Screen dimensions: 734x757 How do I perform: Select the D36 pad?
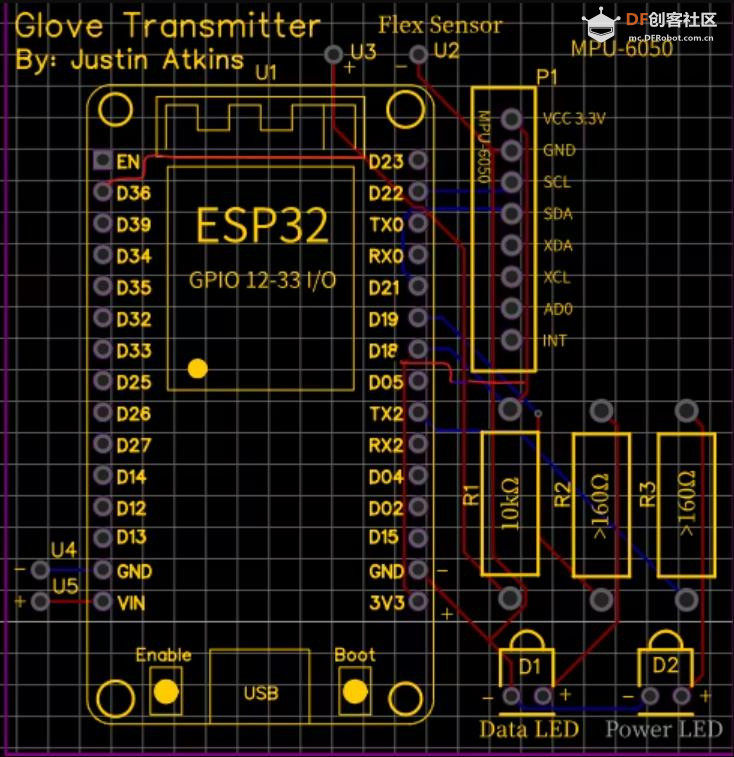click(x=102, y=192)
